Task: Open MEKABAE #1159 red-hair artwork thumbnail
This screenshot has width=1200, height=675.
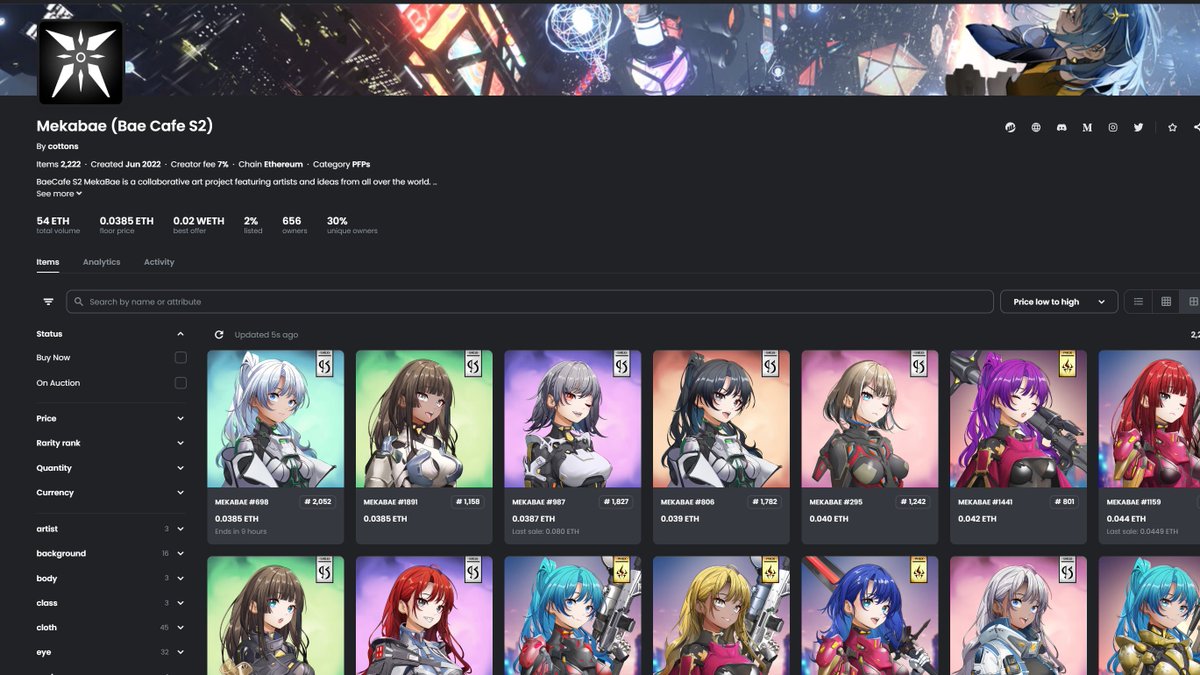Action: (x=1149, y=419)
